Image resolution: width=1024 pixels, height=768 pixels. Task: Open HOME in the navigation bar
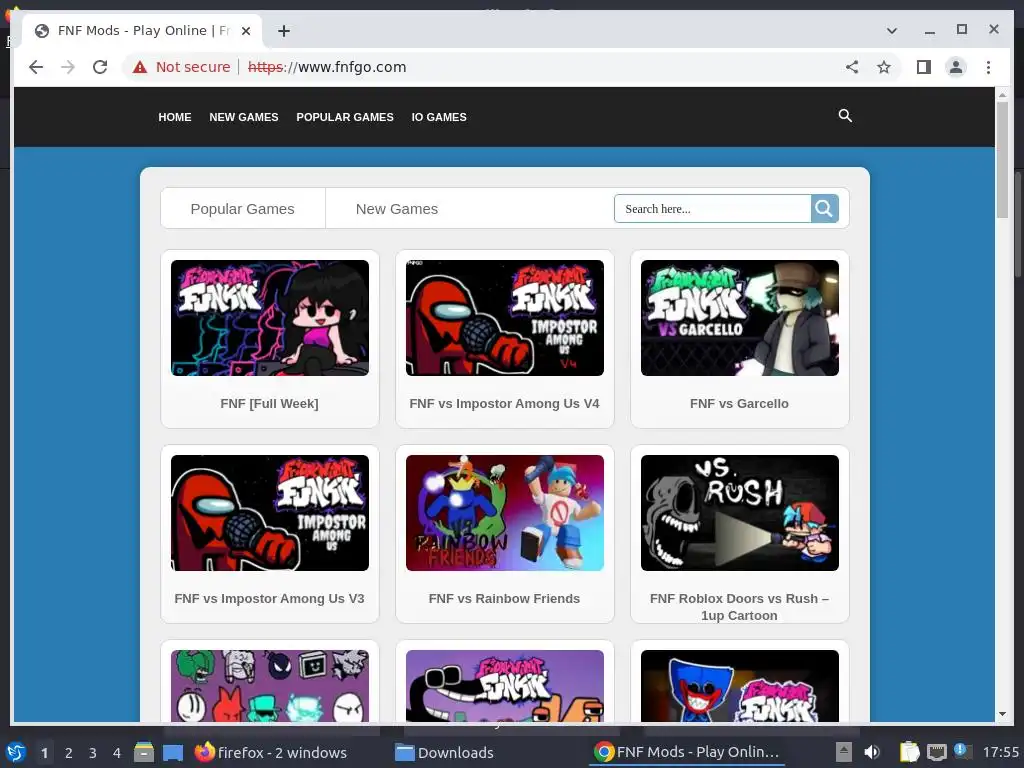pos(174,117)
